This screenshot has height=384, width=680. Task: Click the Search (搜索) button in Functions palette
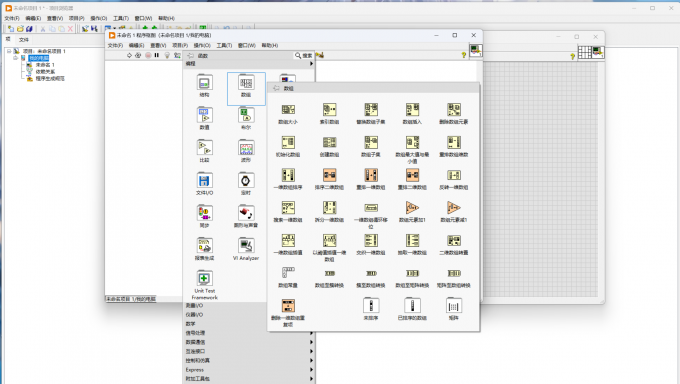pos(304,56)
